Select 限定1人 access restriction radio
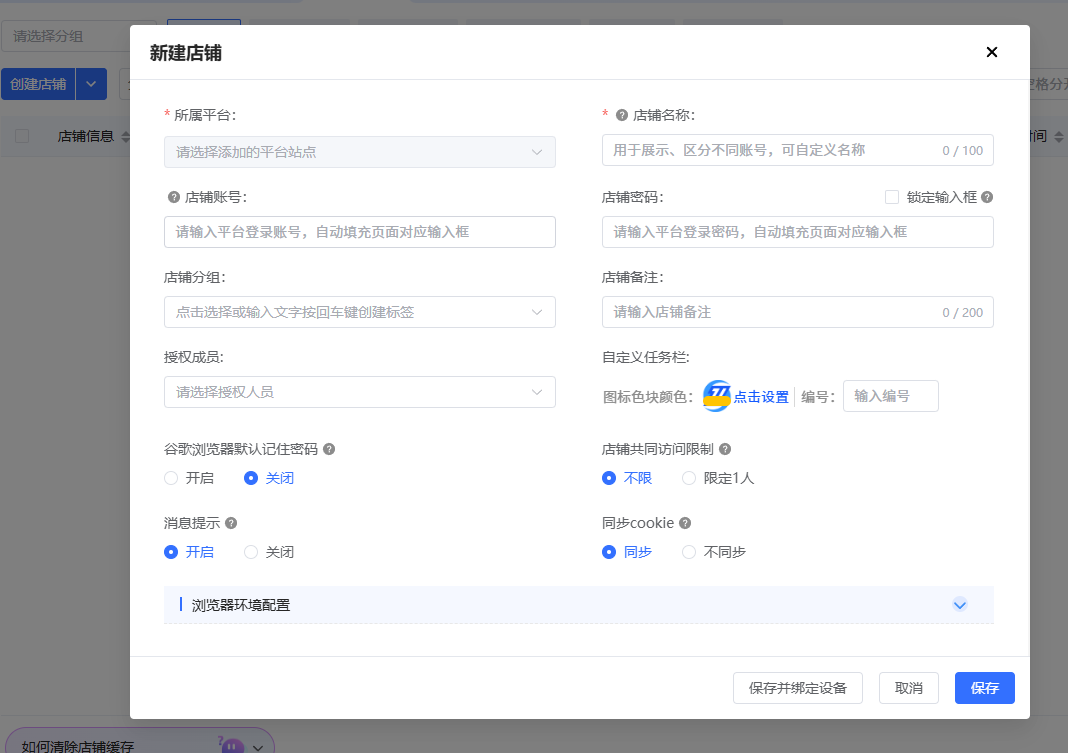This screenshot has width=1068, height=753. [x=689, y=478]
